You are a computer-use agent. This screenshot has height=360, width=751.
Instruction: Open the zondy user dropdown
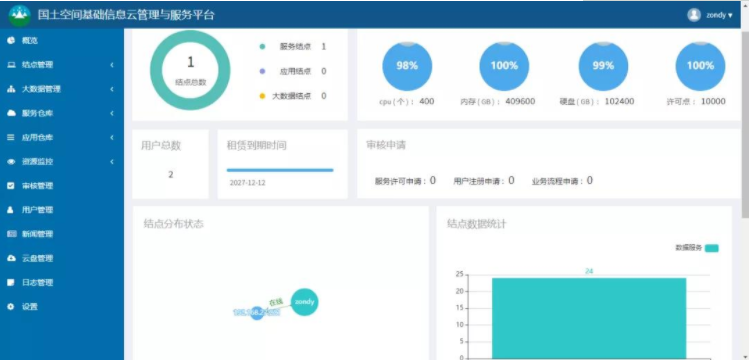[x=710, y=15]
